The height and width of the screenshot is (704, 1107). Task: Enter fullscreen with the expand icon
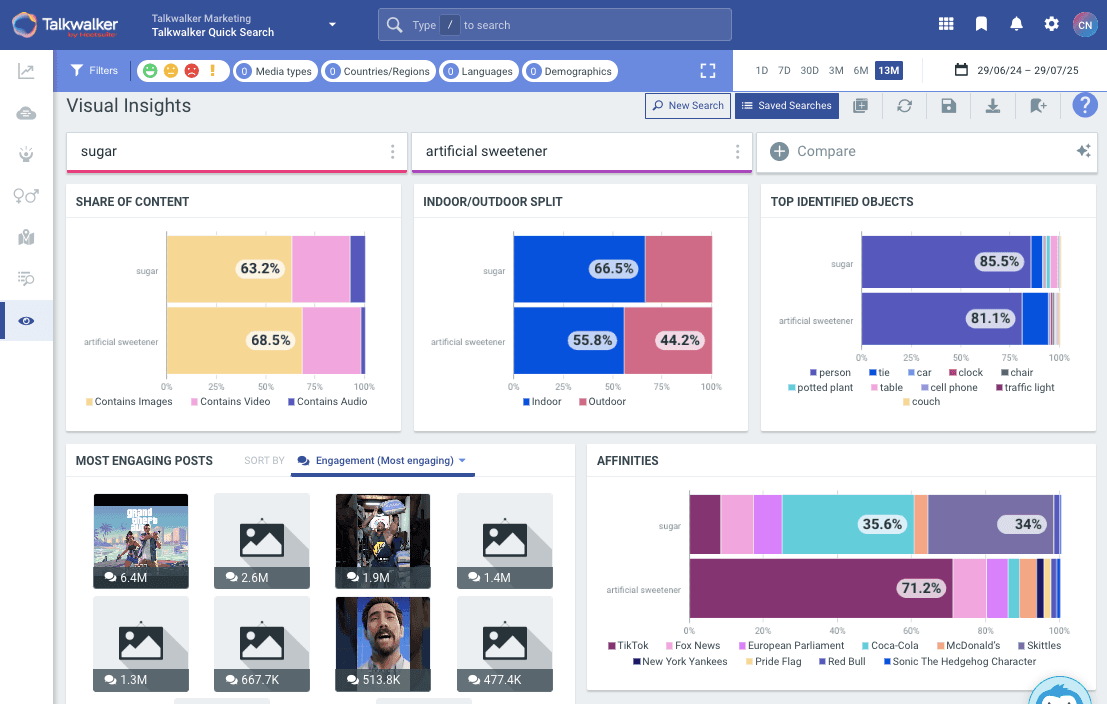tap(708, 71)
